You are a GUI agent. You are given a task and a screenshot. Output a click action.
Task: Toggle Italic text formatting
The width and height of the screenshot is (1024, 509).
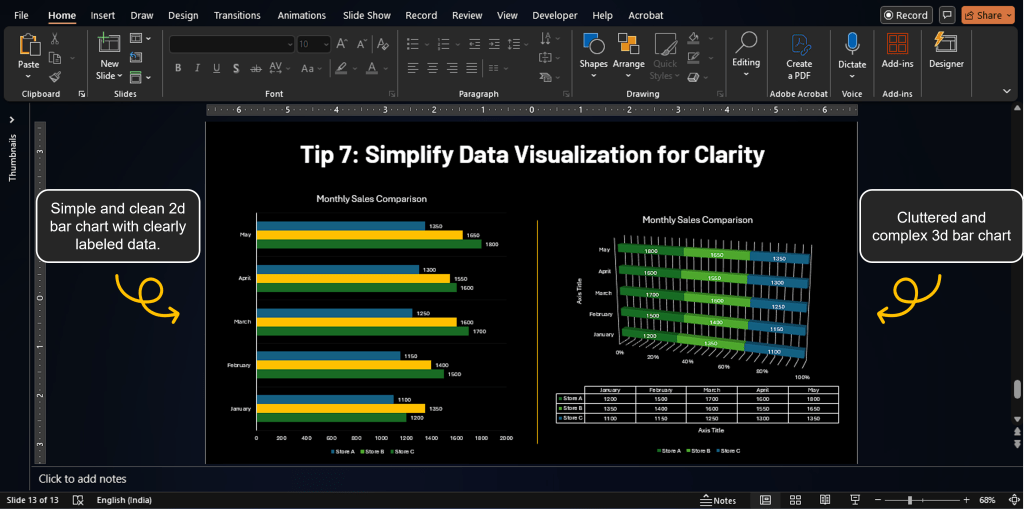point(198,68)
